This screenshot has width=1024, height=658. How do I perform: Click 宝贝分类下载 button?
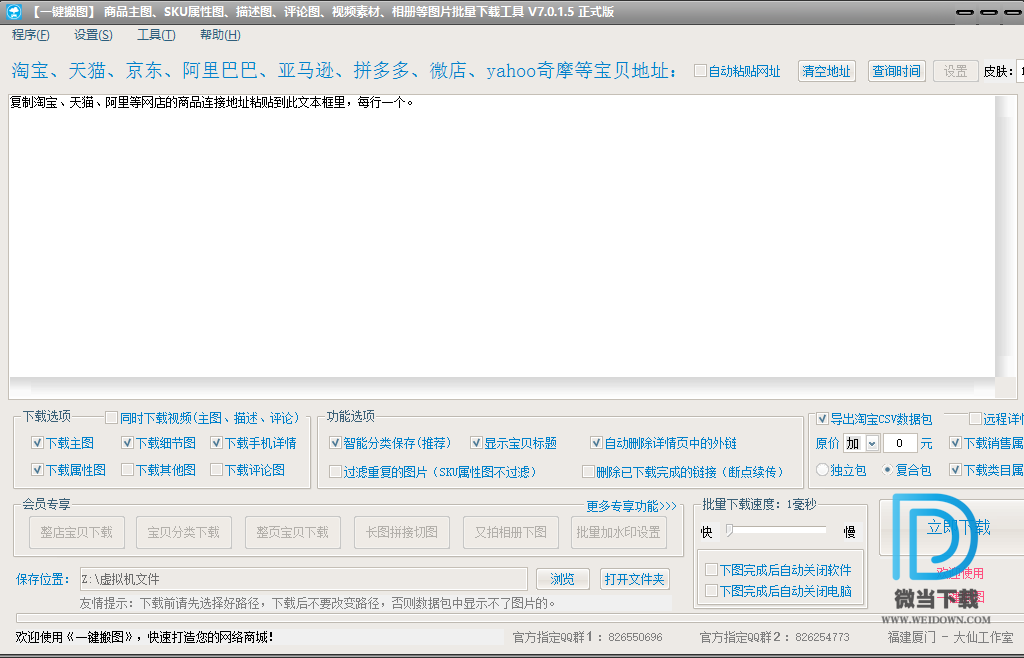[184, 533]
